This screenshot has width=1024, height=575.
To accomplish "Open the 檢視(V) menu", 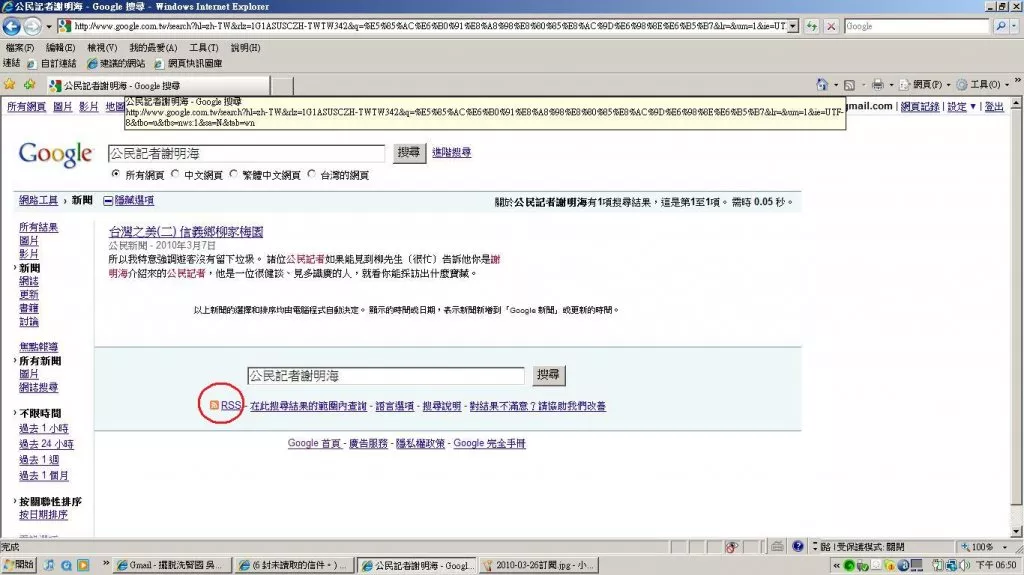I will pyautogui.click(x=102, y=48).
